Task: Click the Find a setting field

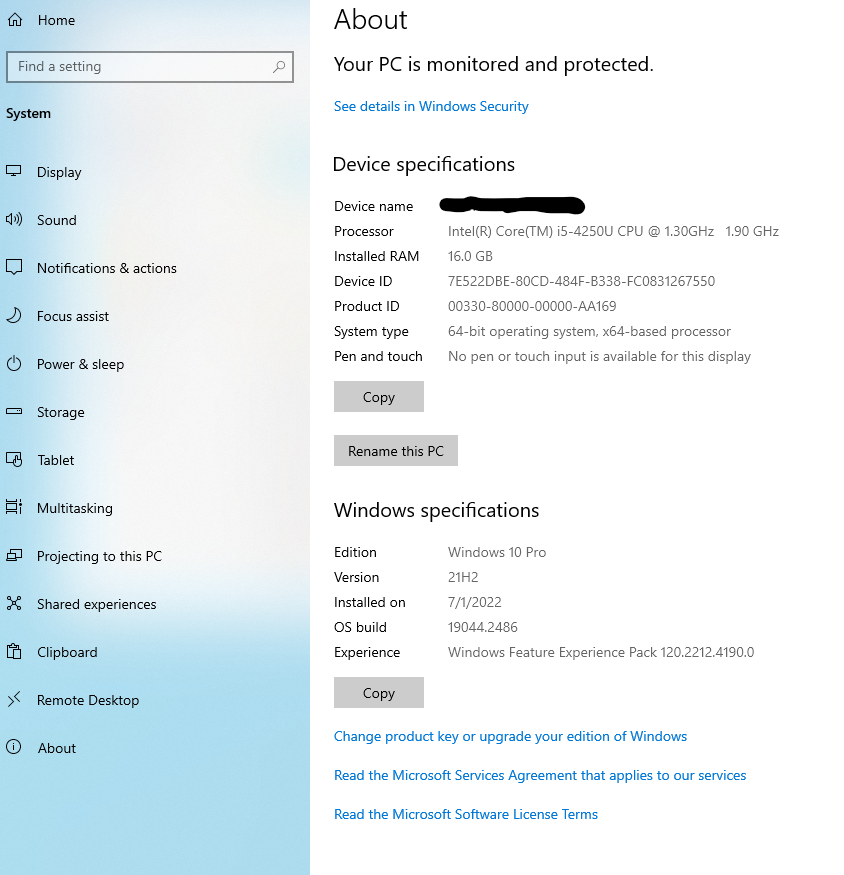Action: tap(140, 67)
